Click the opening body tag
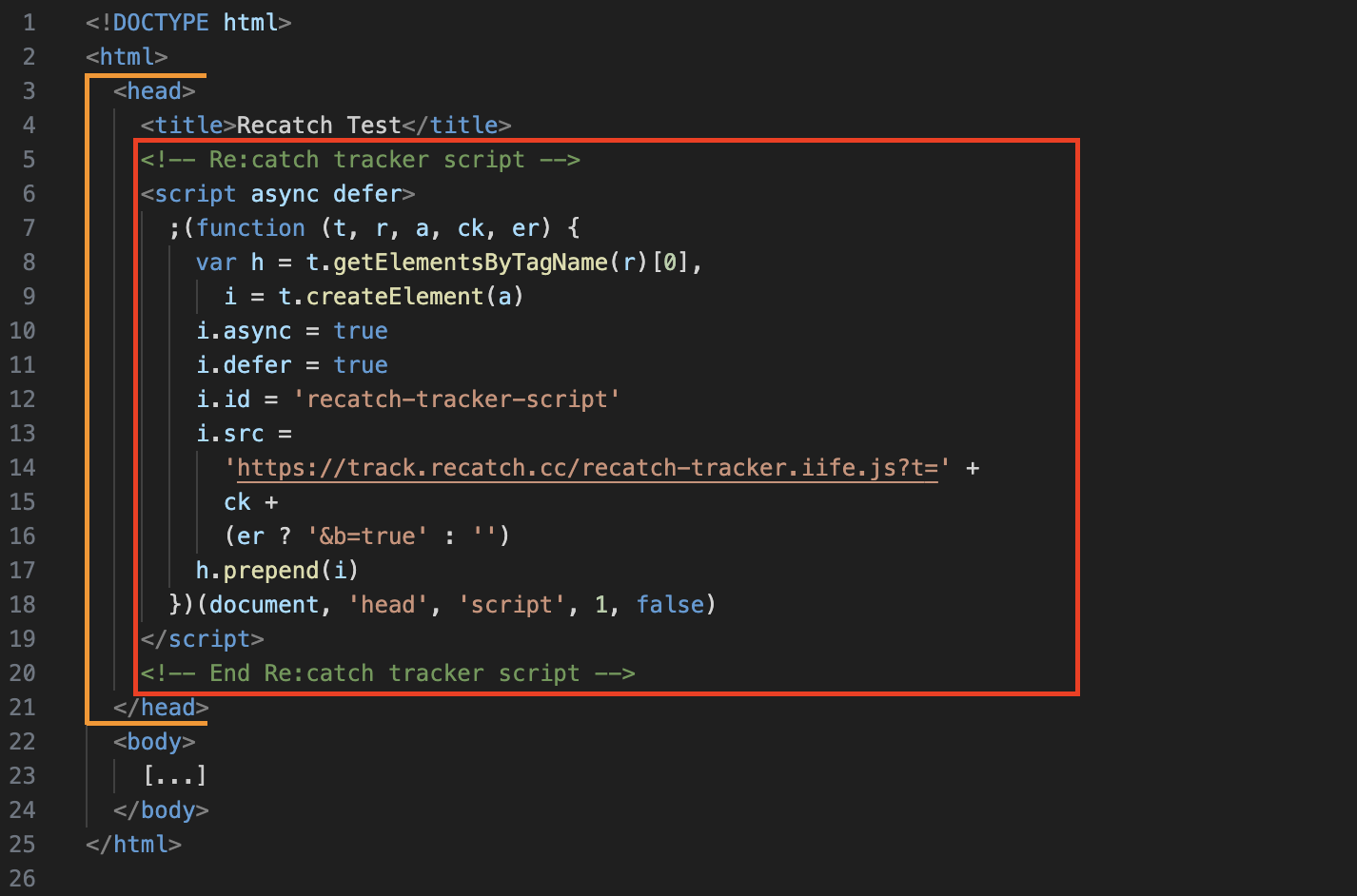The image size is (1357, 896). (x=153, y=742)
